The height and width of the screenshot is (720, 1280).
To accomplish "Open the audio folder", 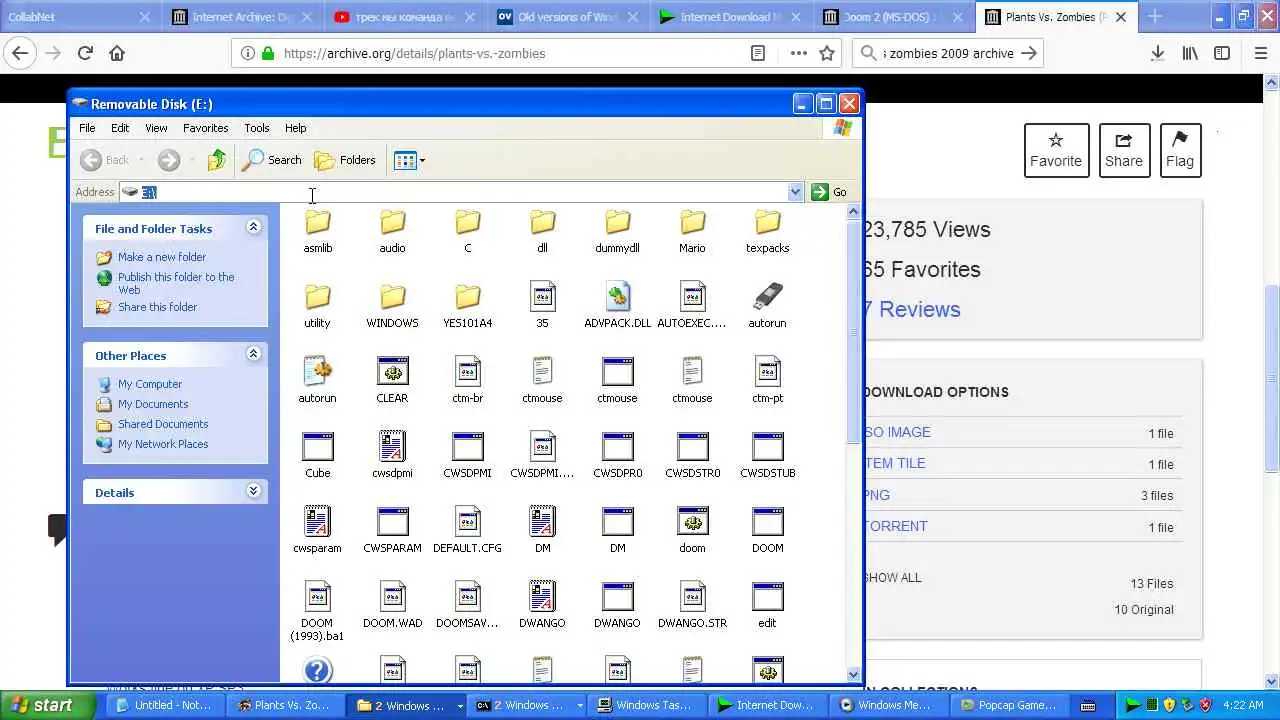I will tap(392, 232).
